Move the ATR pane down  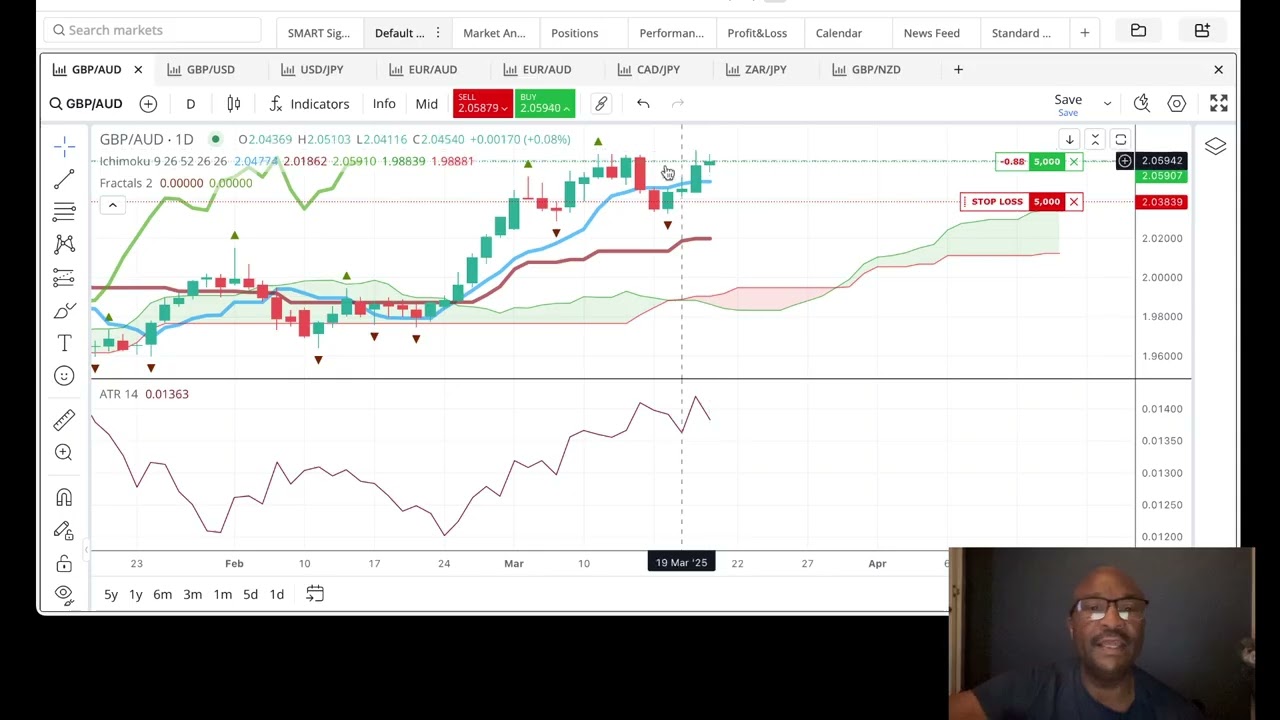coord(1070,140)
